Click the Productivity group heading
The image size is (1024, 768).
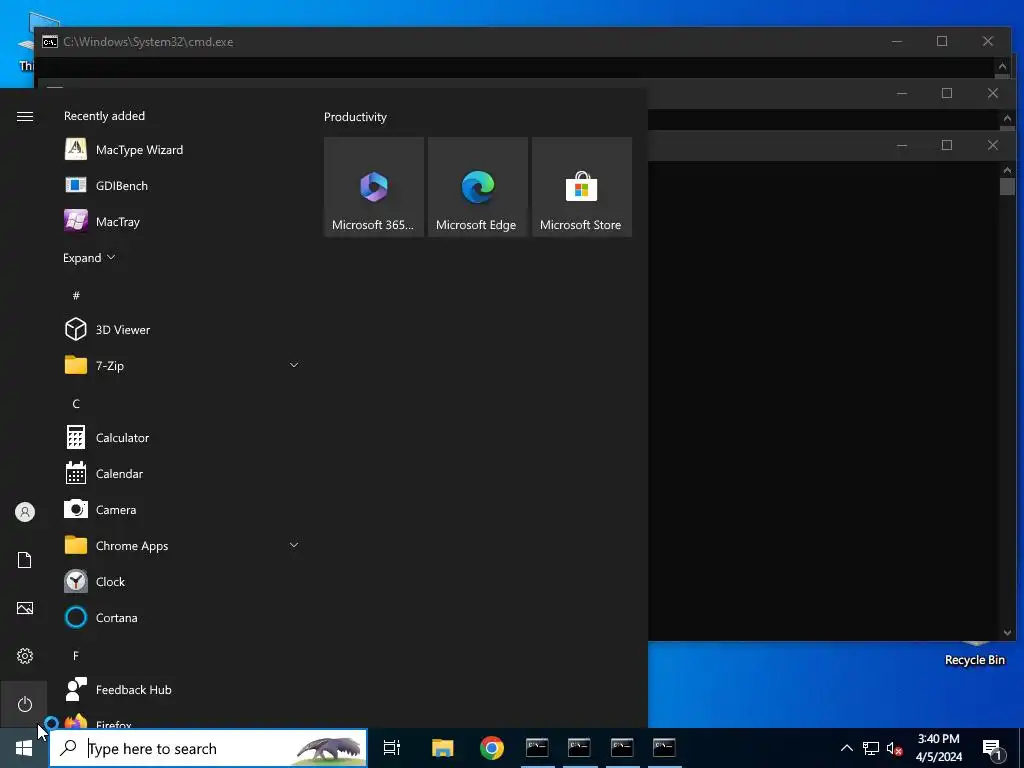(x=355, y=117)
